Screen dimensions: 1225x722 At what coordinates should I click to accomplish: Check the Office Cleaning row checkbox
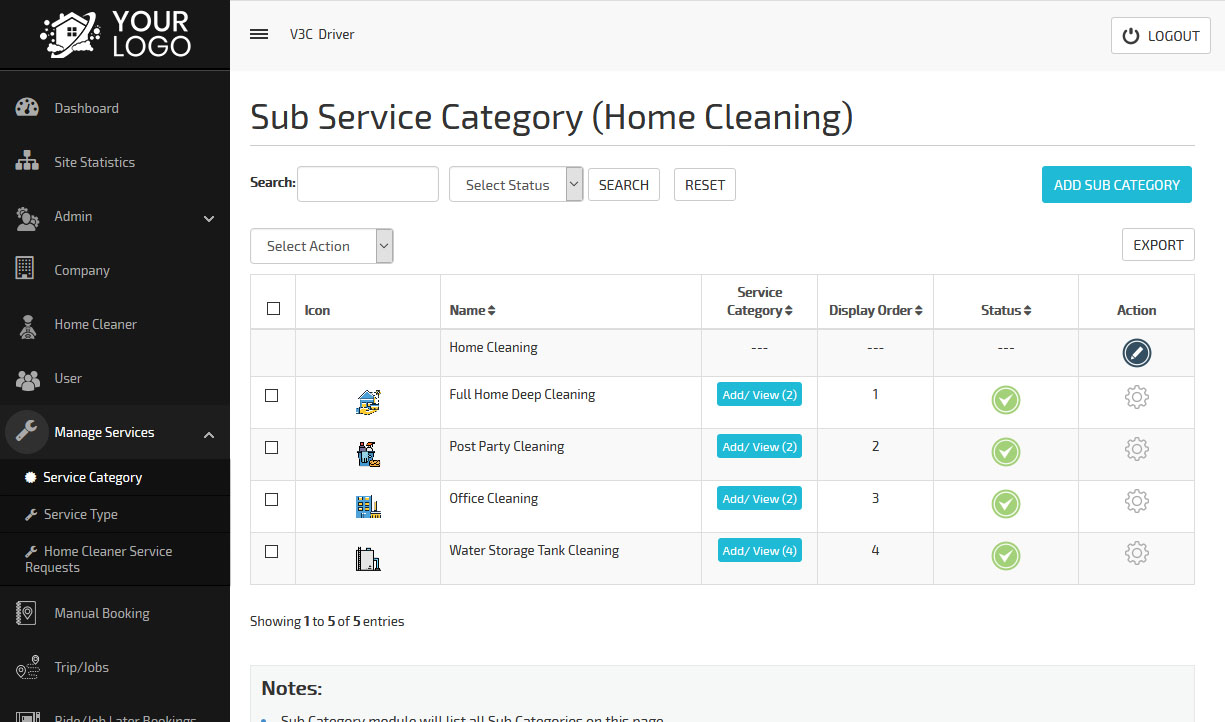coord(271,499)
